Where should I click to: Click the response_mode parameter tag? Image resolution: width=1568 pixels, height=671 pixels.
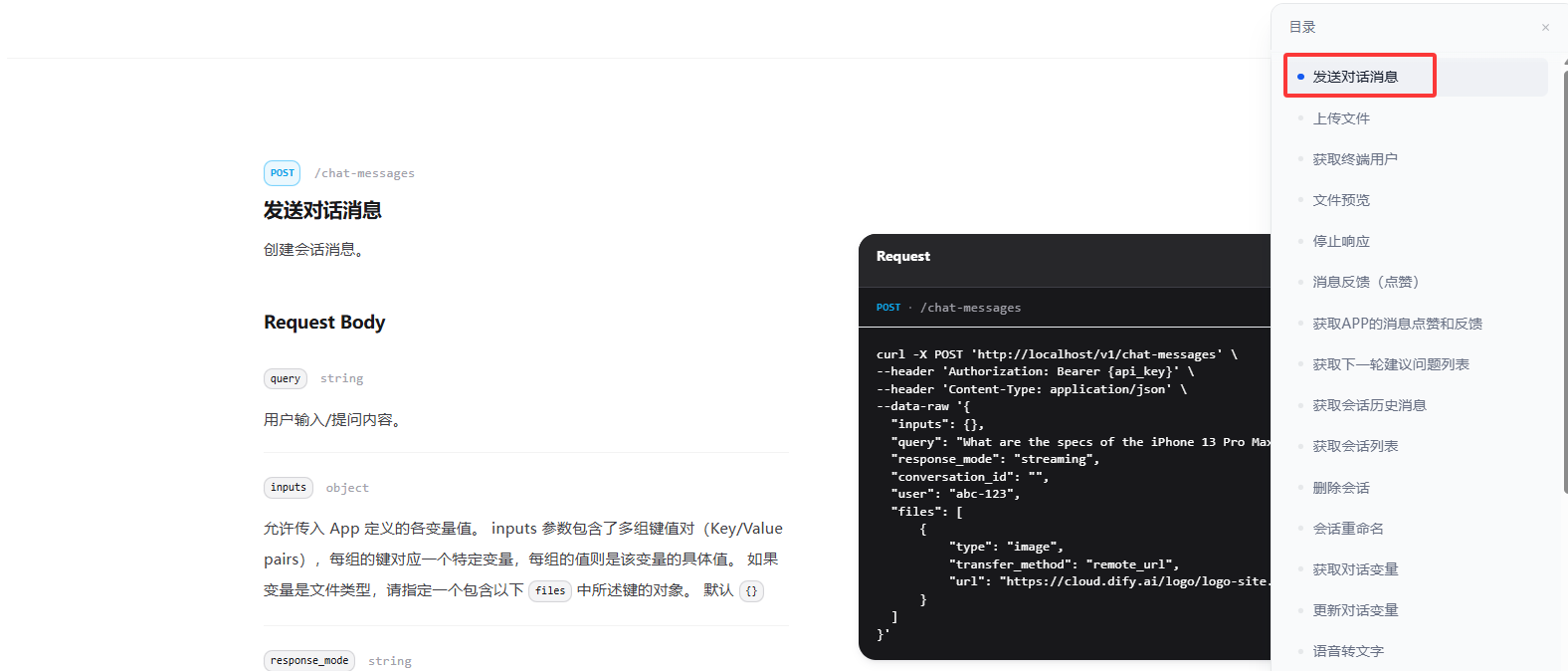(x=309, y=660)
